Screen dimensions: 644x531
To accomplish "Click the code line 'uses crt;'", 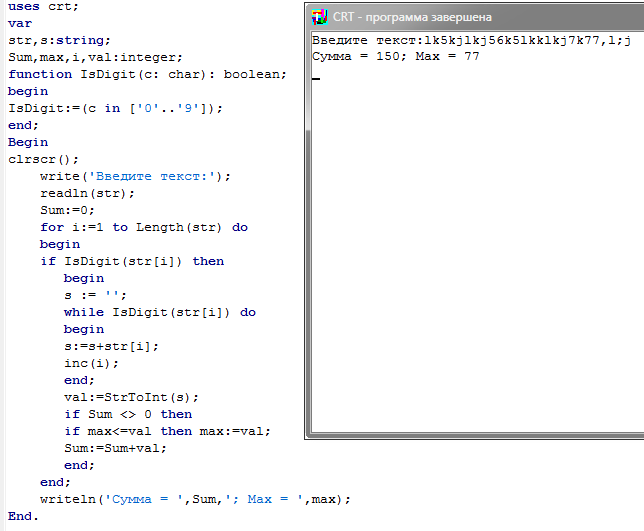I will tap(43, 7).
